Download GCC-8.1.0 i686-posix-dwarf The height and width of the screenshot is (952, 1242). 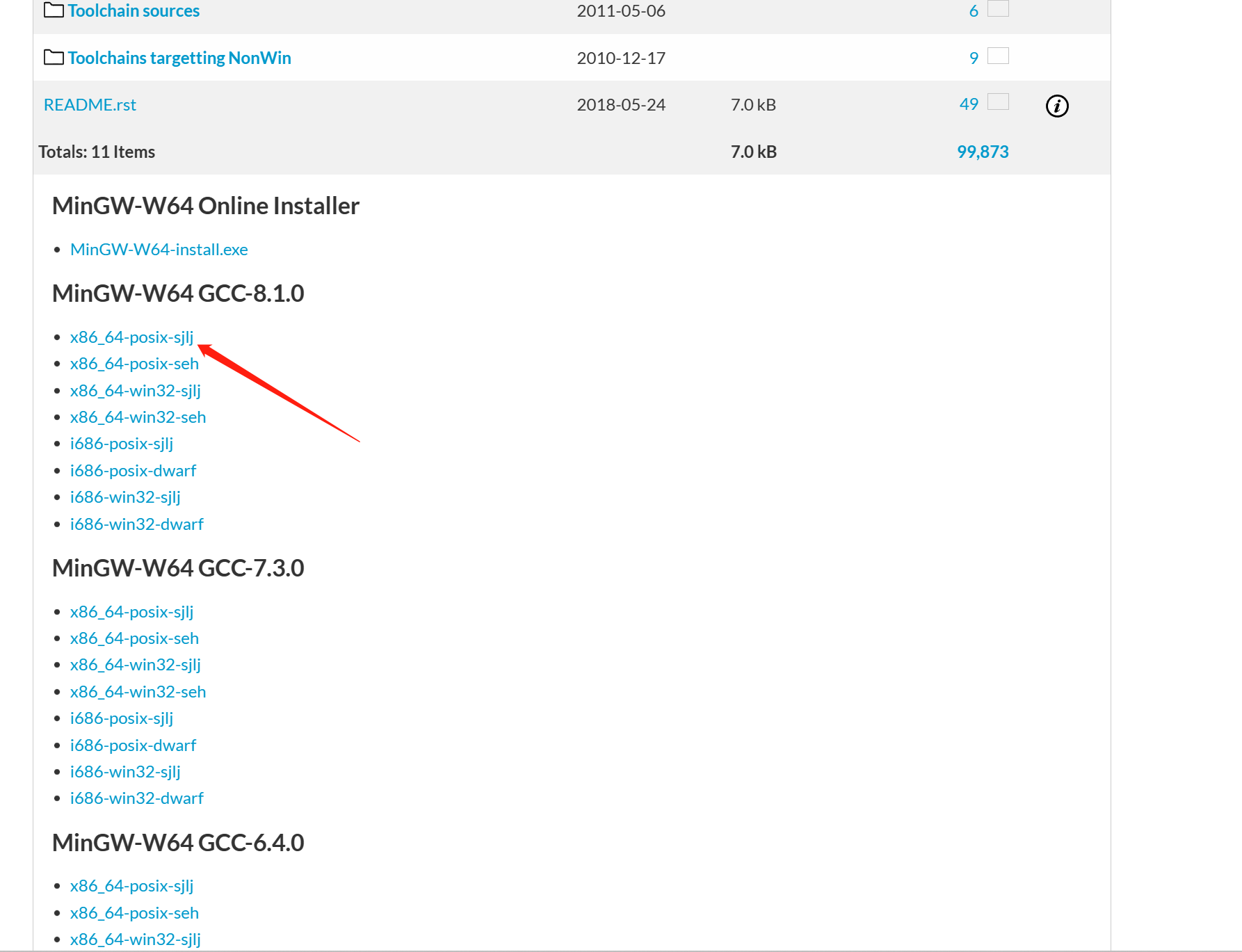[x=133, y=471]
